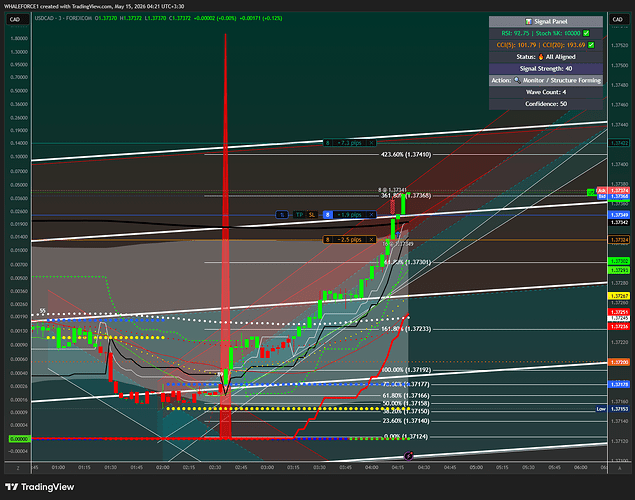Click the 03:00 time axis label
635x500 pixels.
pos(267,467)
